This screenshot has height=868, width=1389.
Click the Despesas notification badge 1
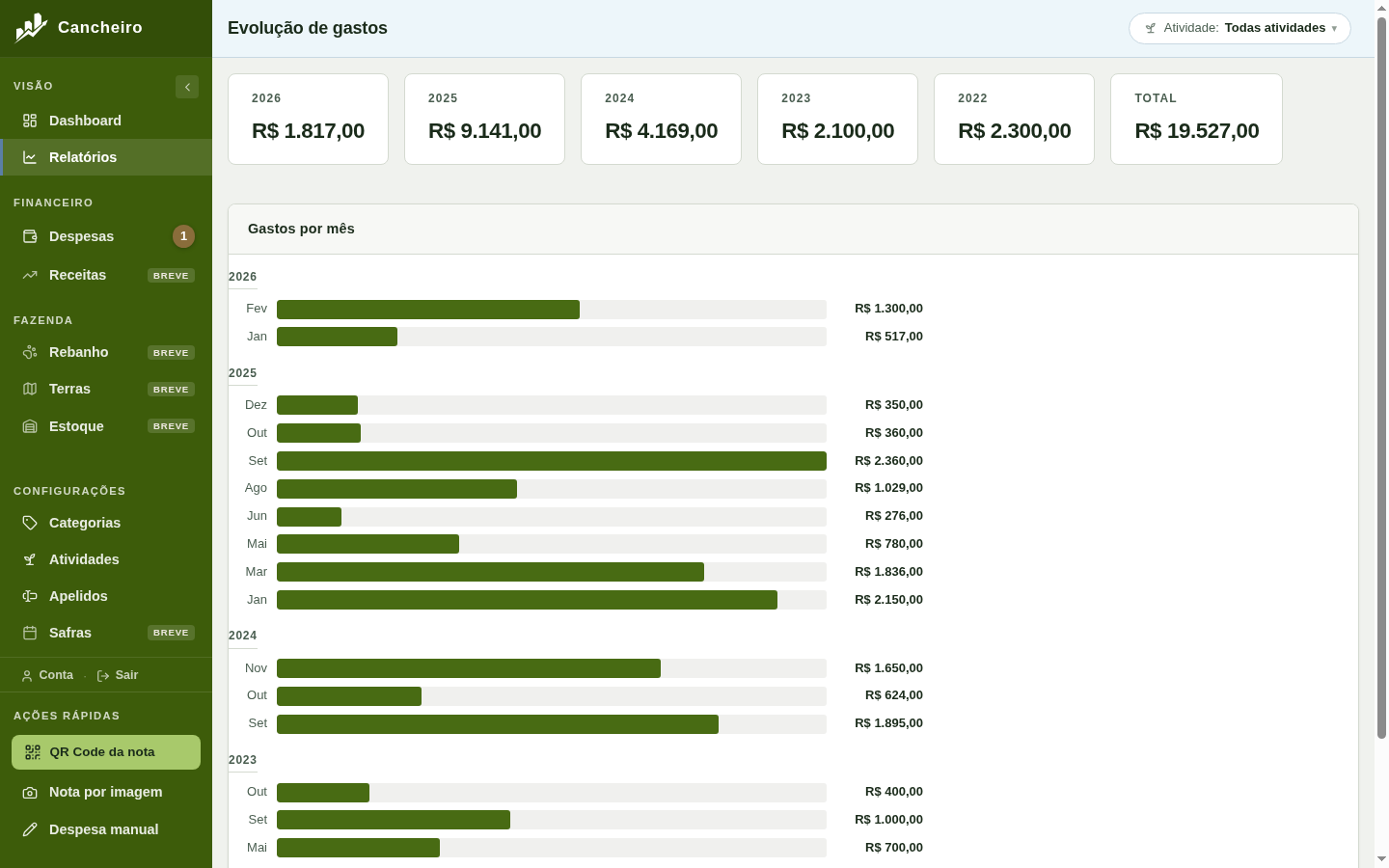[x=183, y=236]
